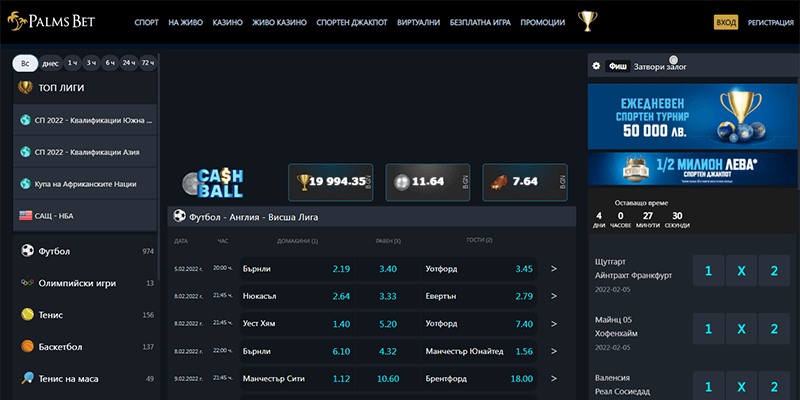800x400 pixels.
Task: Pick 1 for Щутгарт vs Айнтрахт Франкфурт
Action: click(708, 271)
